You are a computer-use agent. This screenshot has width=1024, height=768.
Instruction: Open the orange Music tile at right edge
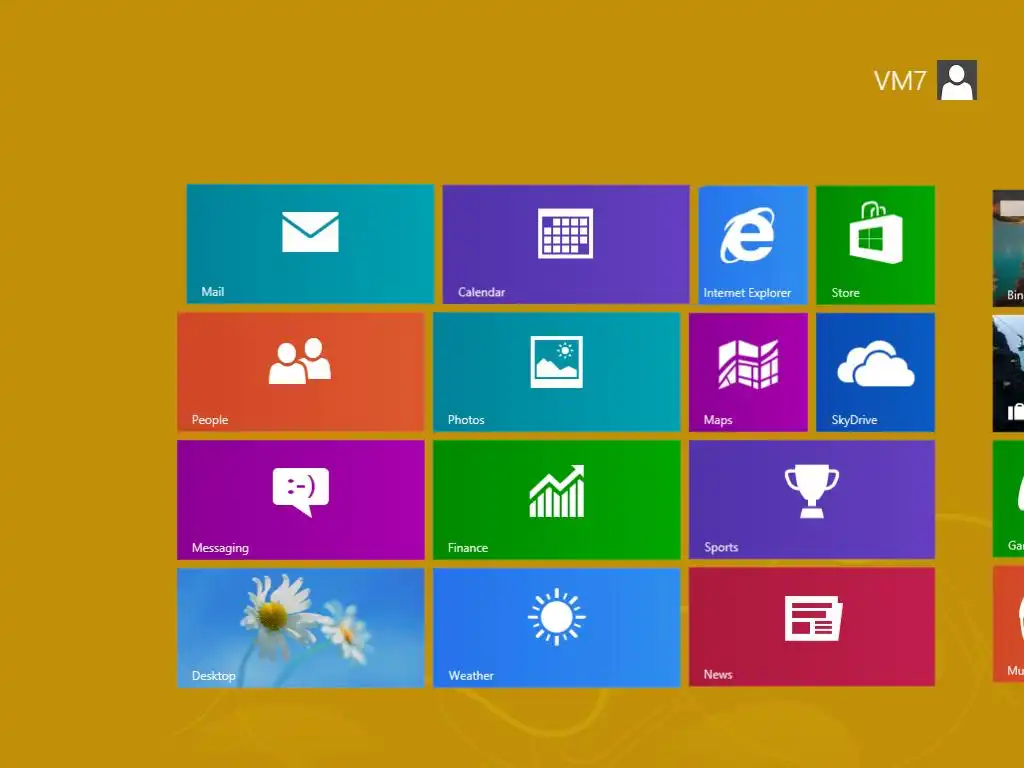coord(1008,624)
